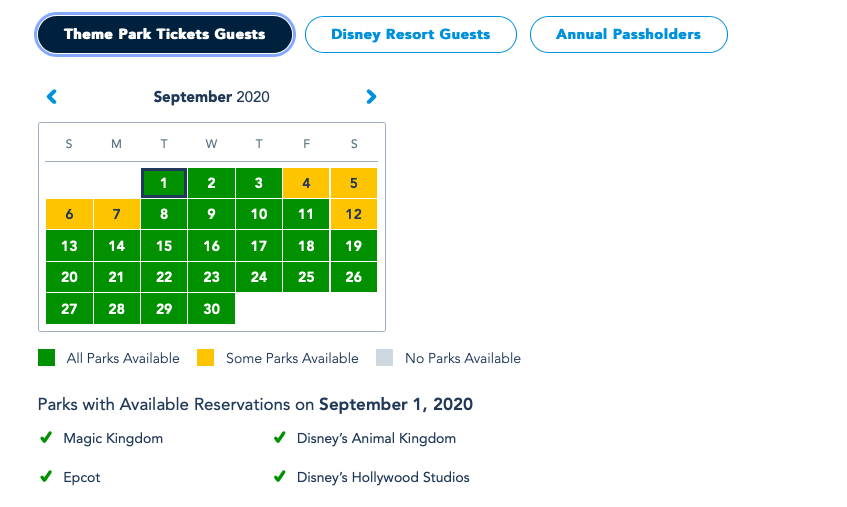The image size is (847, 507).
Task: Go to previous month using left arrow
Action: click(52, 97)
